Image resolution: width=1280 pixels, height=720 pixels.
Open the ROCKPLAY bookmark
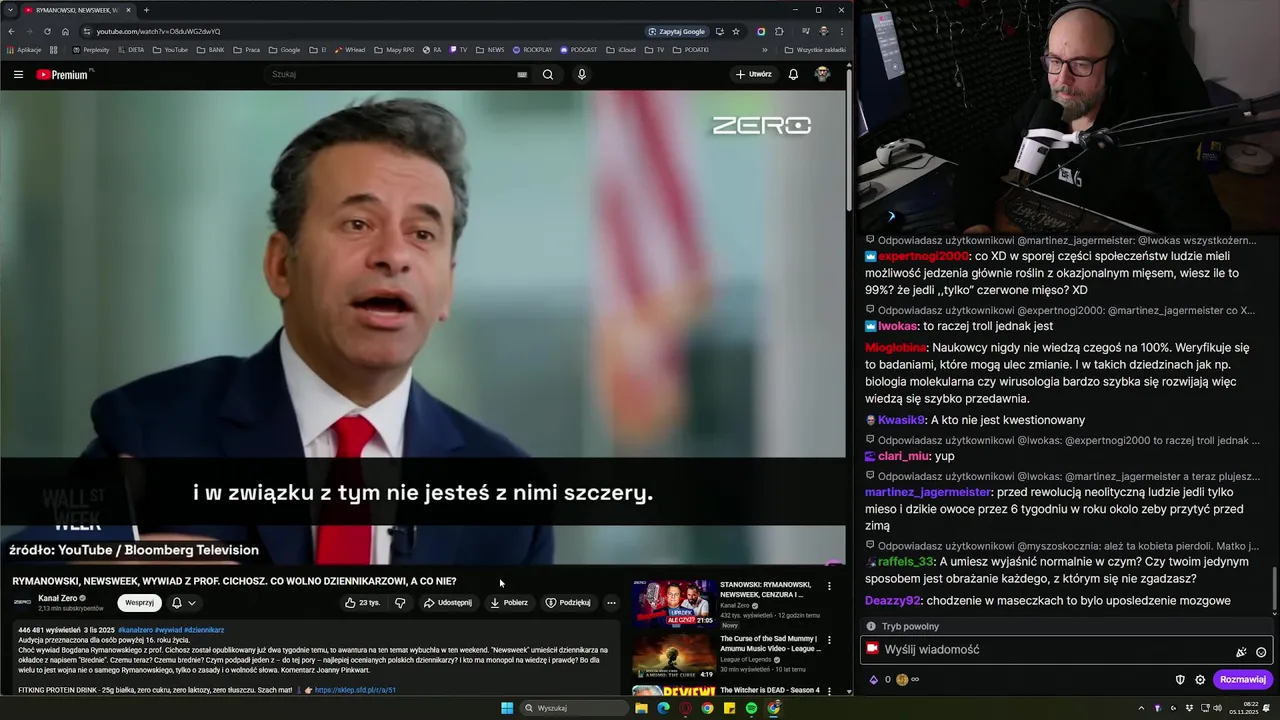[x=532, y=49]
